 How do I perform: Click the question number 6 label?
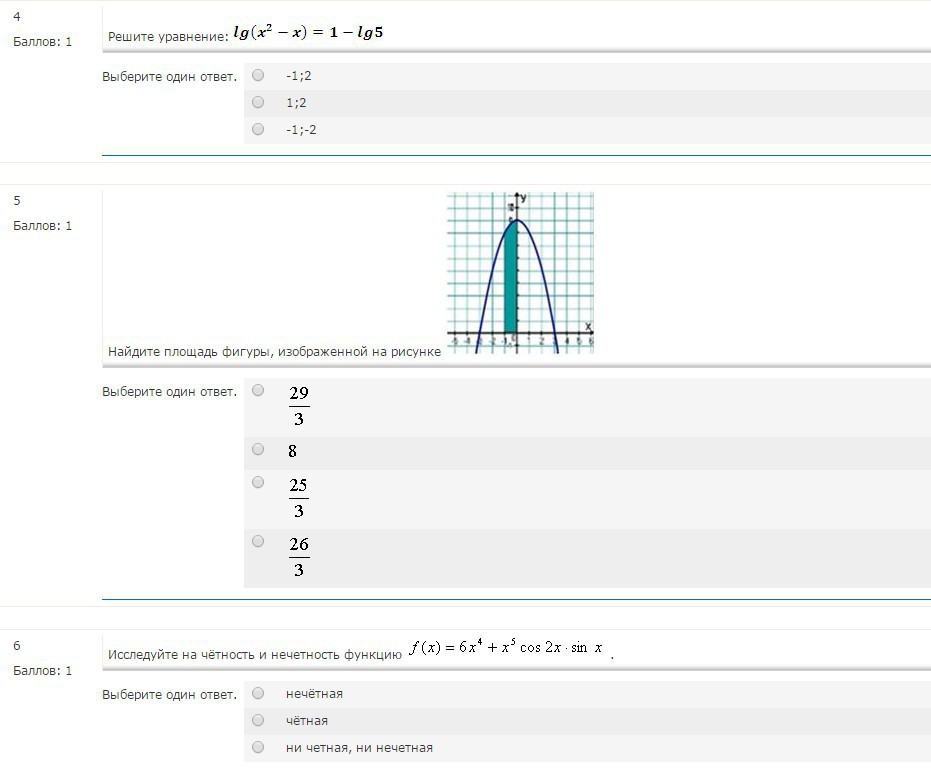[x=17, y=646]
